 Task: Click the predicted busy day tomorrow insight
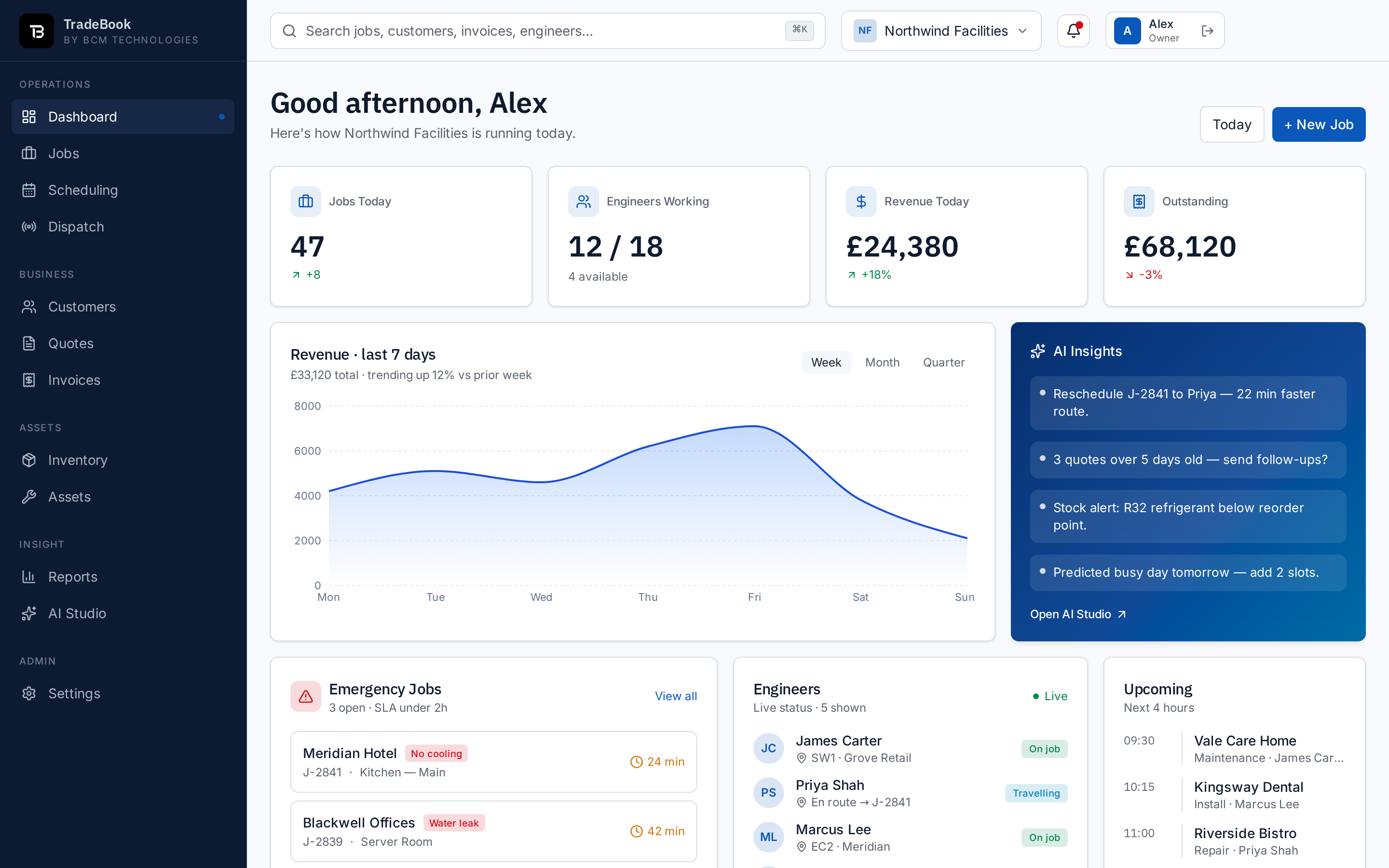1187,572
